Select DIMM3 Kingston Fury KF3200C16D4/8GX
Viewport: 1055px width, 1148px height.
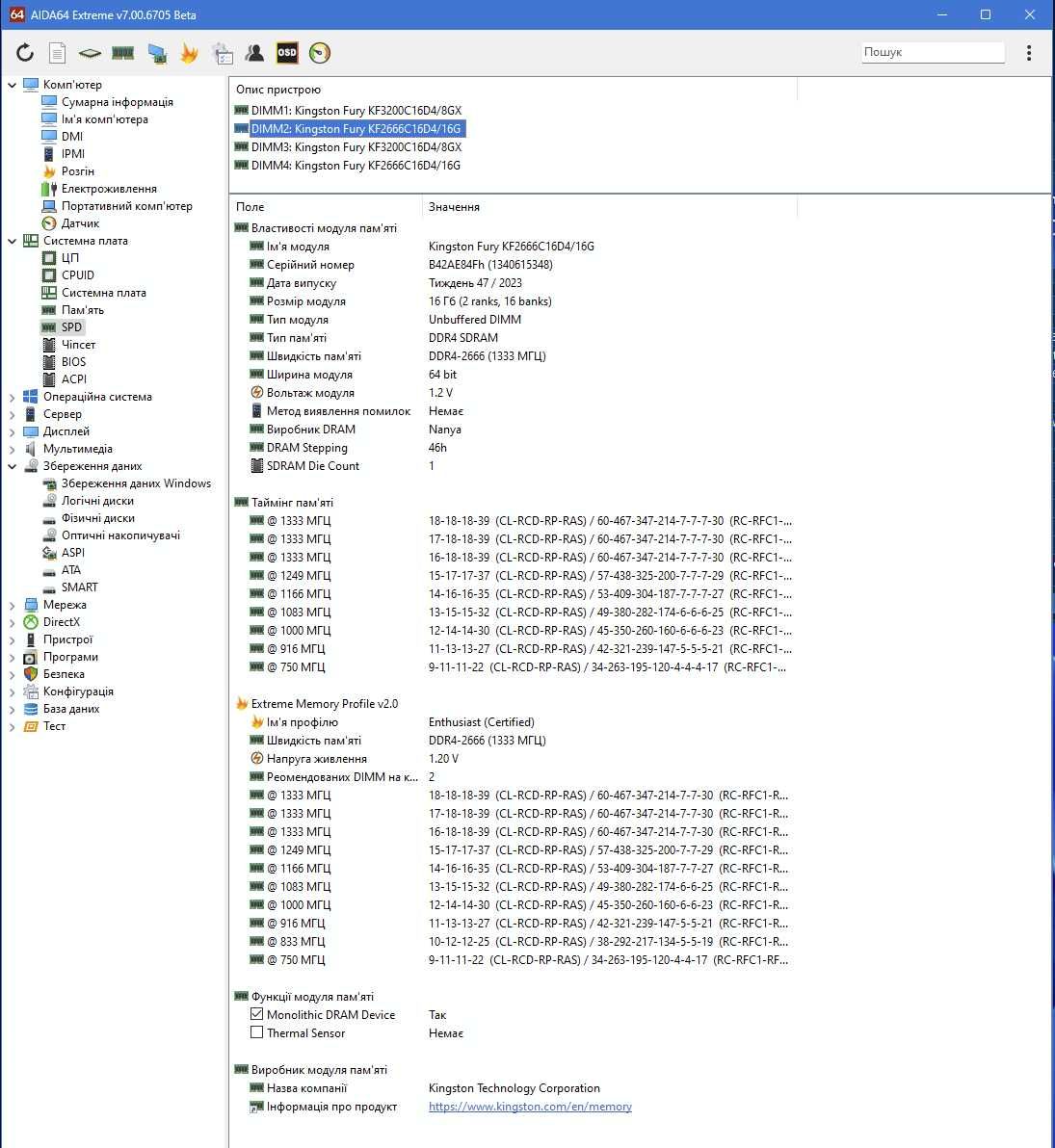(356, 147)
